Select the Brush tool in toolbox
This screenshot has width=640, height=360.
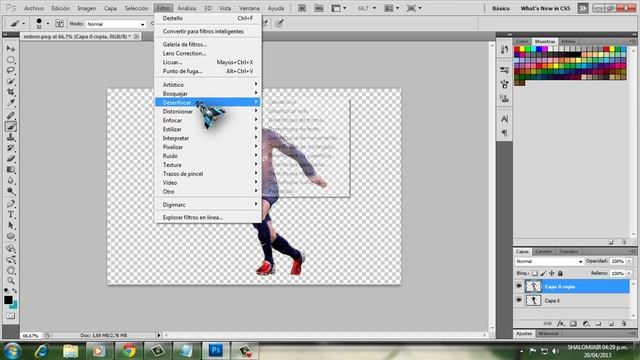point(11,127)
